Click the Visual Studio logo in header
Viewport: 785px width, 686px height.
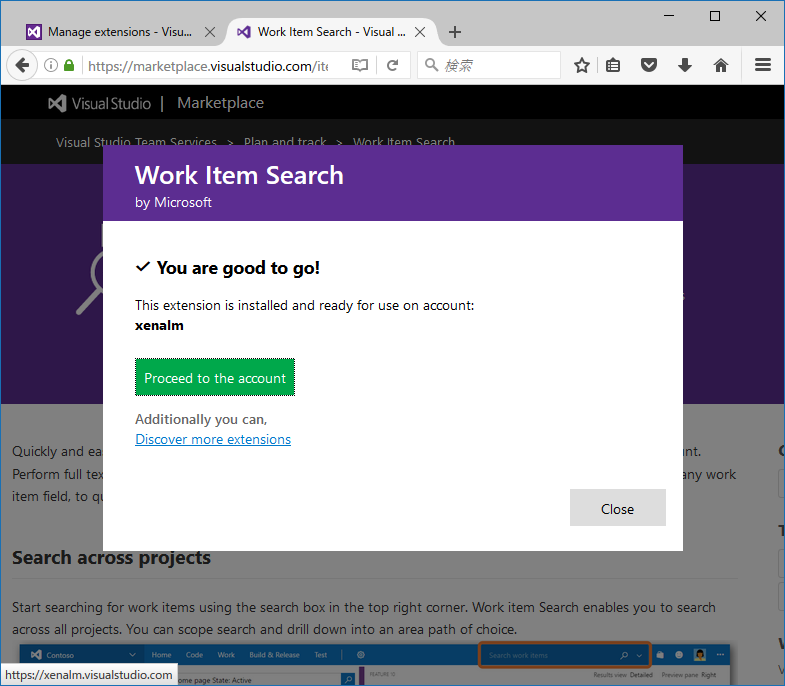point(99,103)
